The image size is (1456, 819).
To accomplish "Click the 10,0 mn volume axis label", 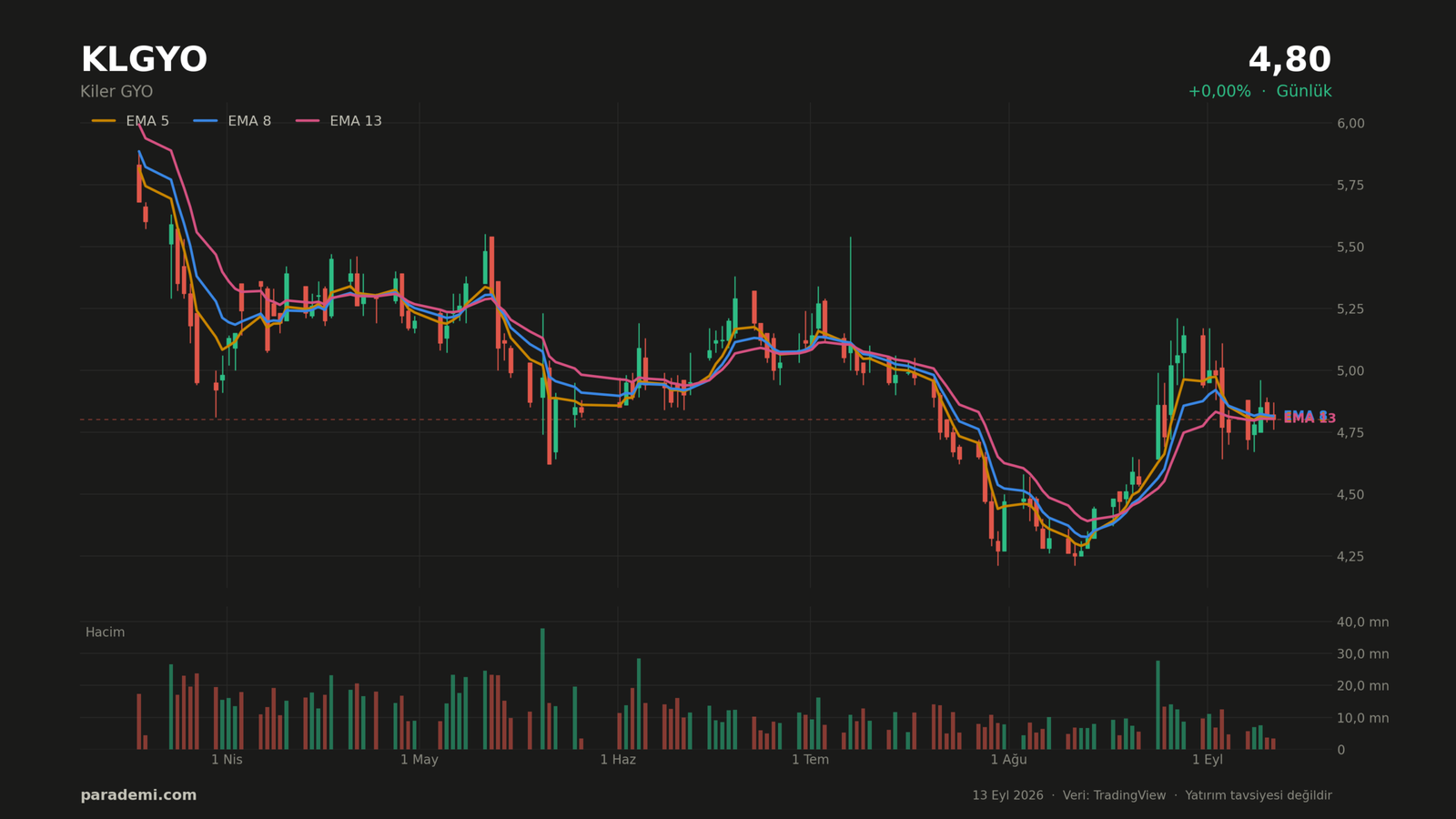I will pos(1362,718).
